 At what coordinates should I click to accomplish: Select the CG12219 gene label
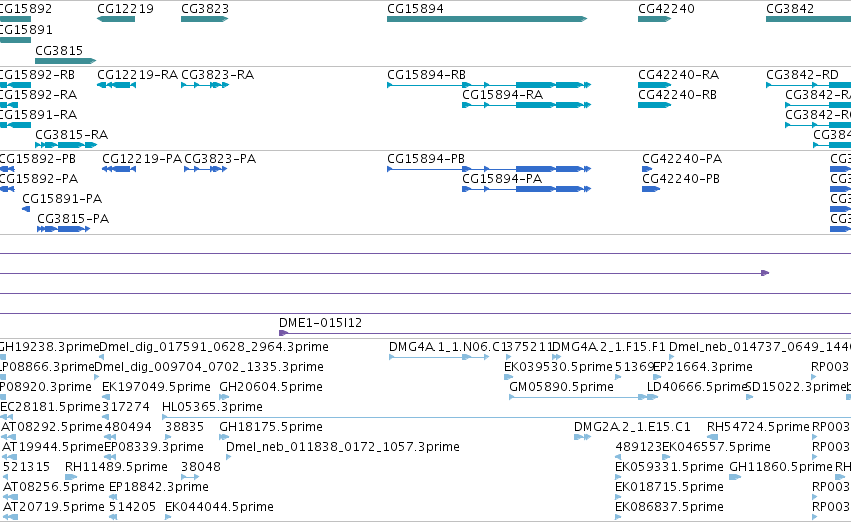tap(125, 9)
